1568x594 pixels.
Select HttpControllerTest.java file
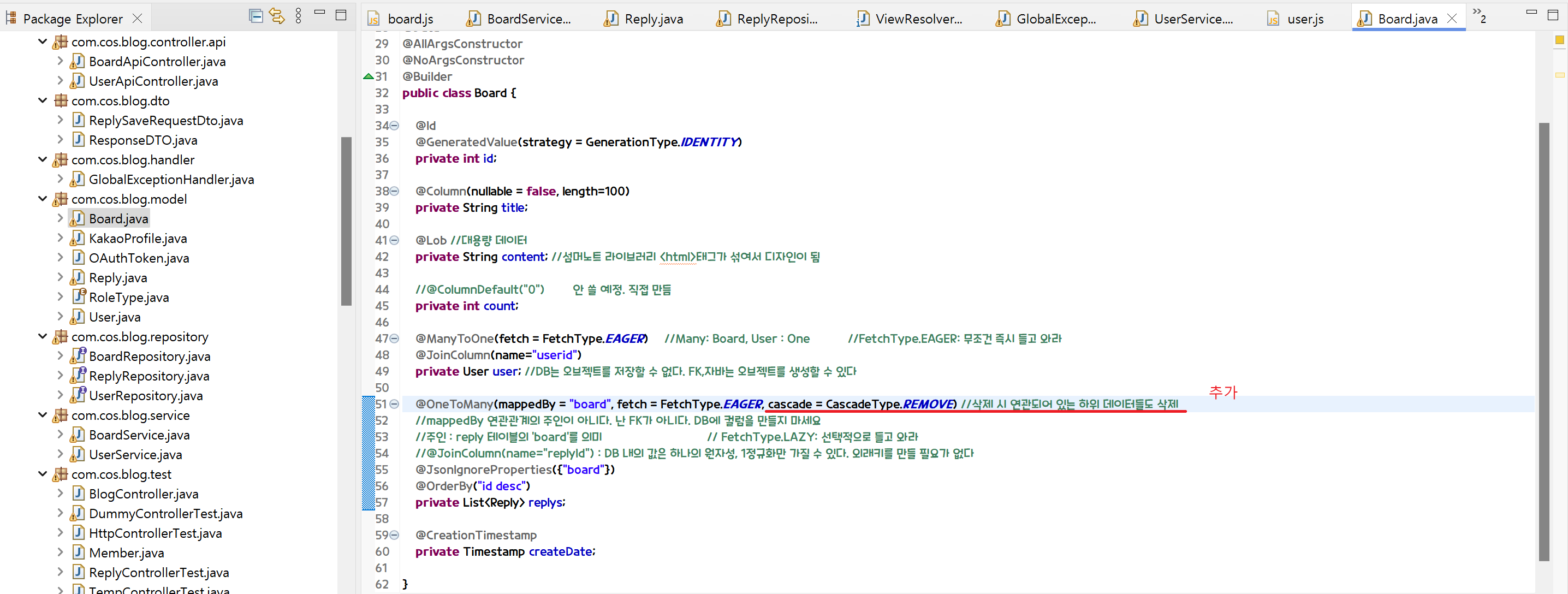tap(155, 533)
